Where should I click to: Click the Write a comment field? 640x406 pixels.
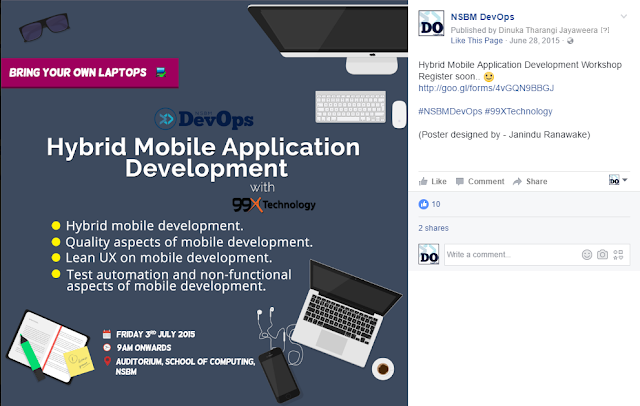tap(510, 255)
